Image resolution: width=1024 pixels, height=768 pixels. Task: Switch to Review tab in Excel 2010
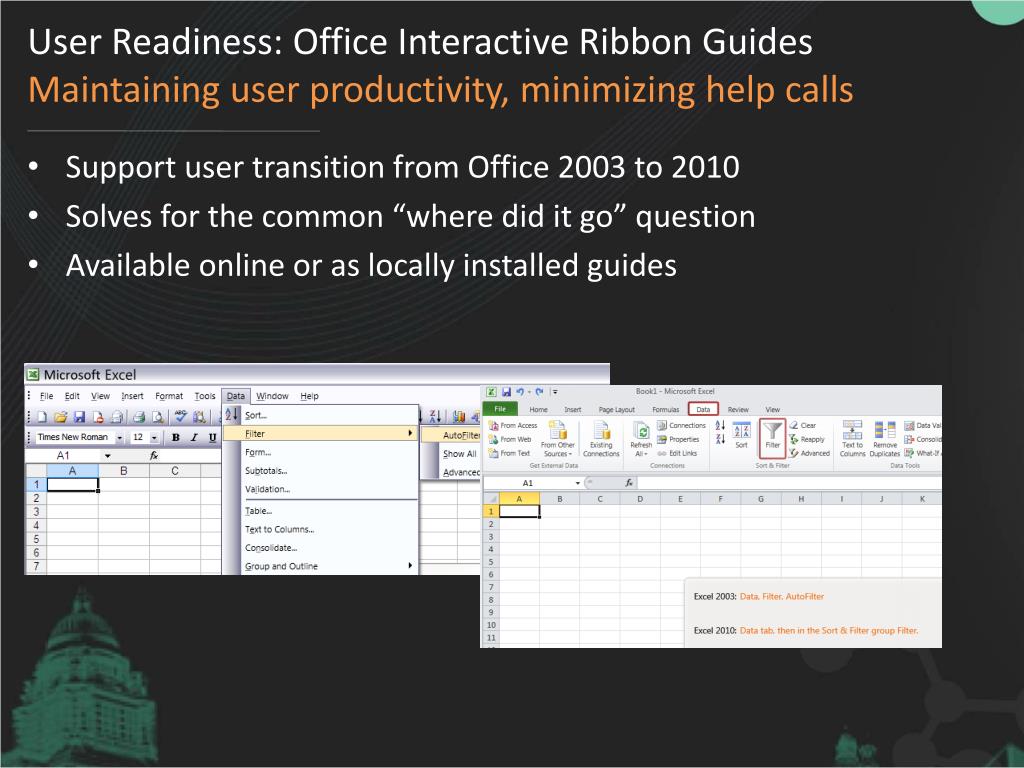click(738, 409)
